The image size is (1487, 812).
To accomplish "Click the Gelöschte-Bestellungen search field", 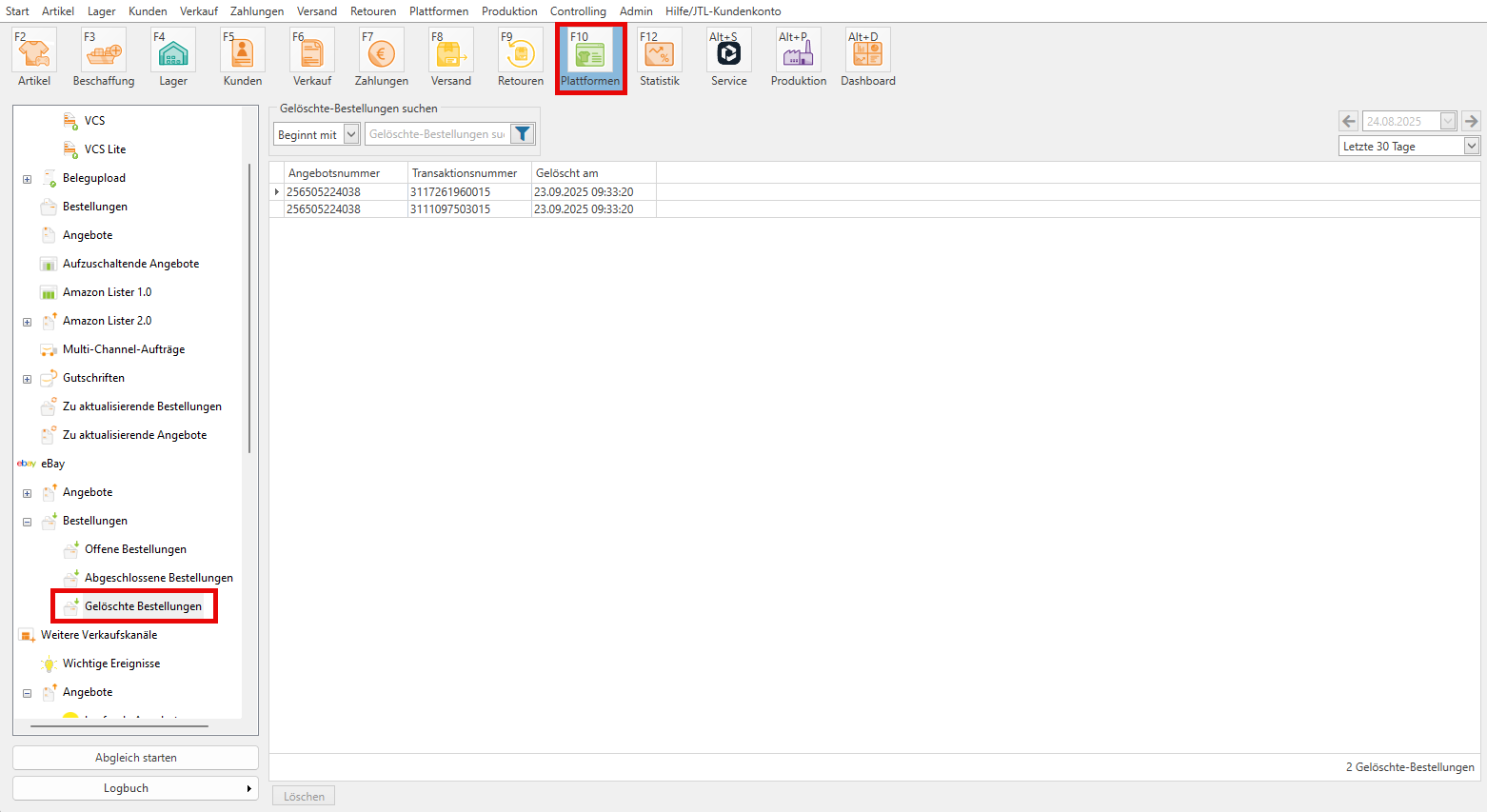I will click(437, 134).
